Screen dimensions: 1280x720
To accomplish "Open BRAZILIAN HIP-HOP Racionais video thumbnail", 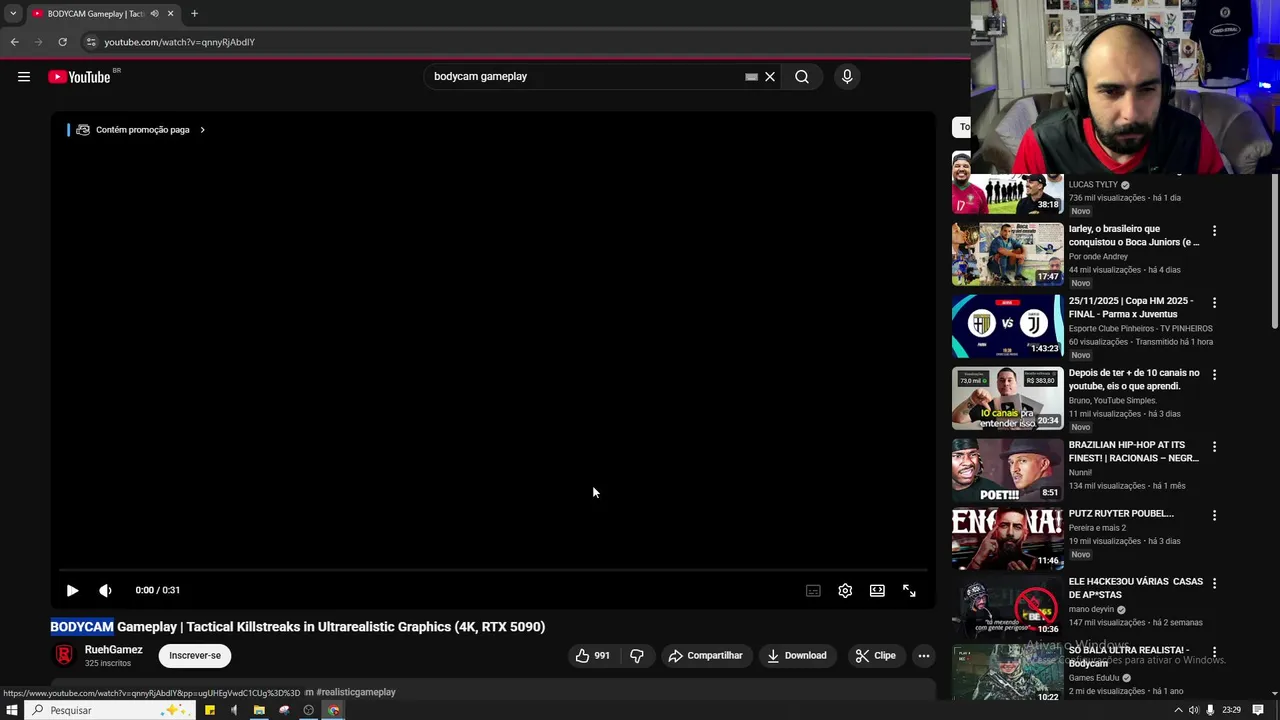I will pos(1007,470).
